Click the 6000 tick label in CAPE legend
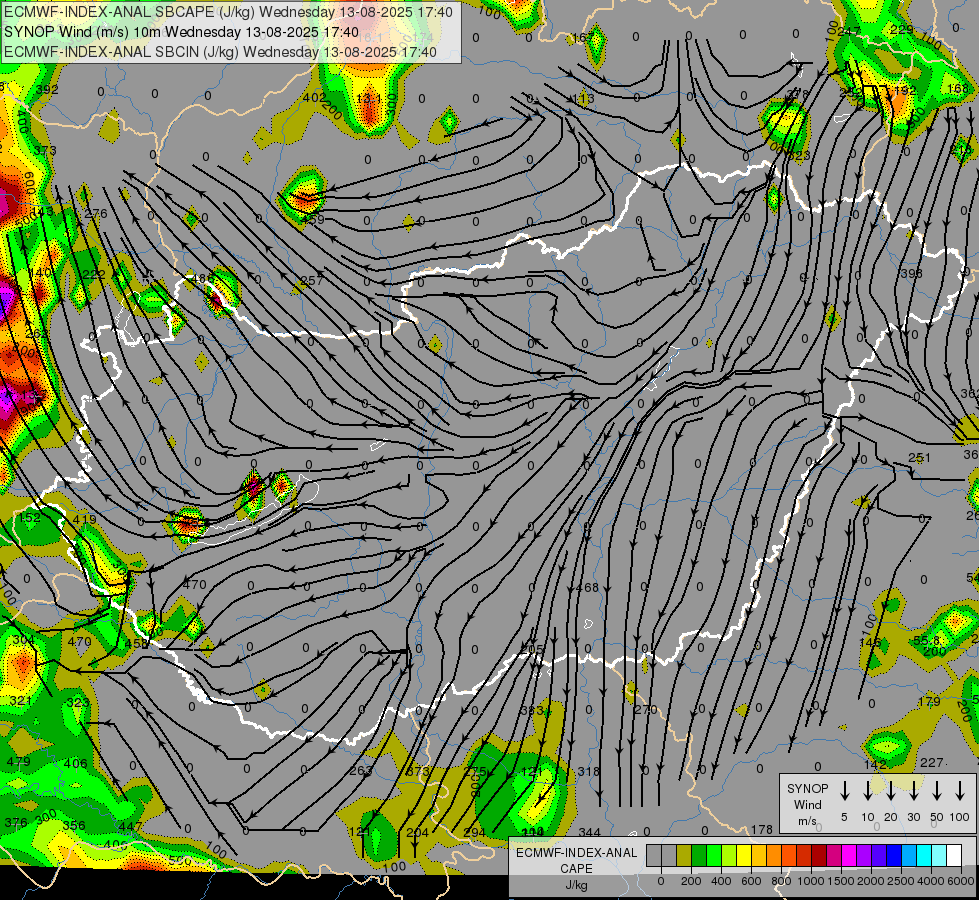 (x=960, y=881)
